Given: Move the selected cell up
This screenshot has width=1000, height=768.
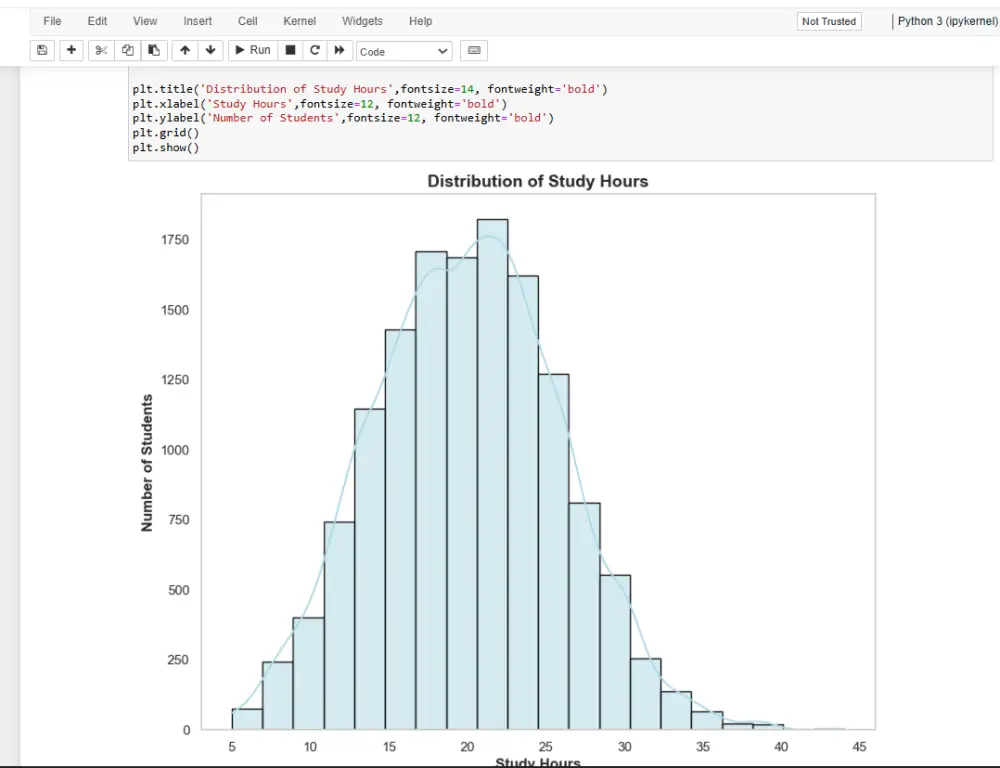Looking at the screenshot, I should pyautogui.click(x=185, y=50).
